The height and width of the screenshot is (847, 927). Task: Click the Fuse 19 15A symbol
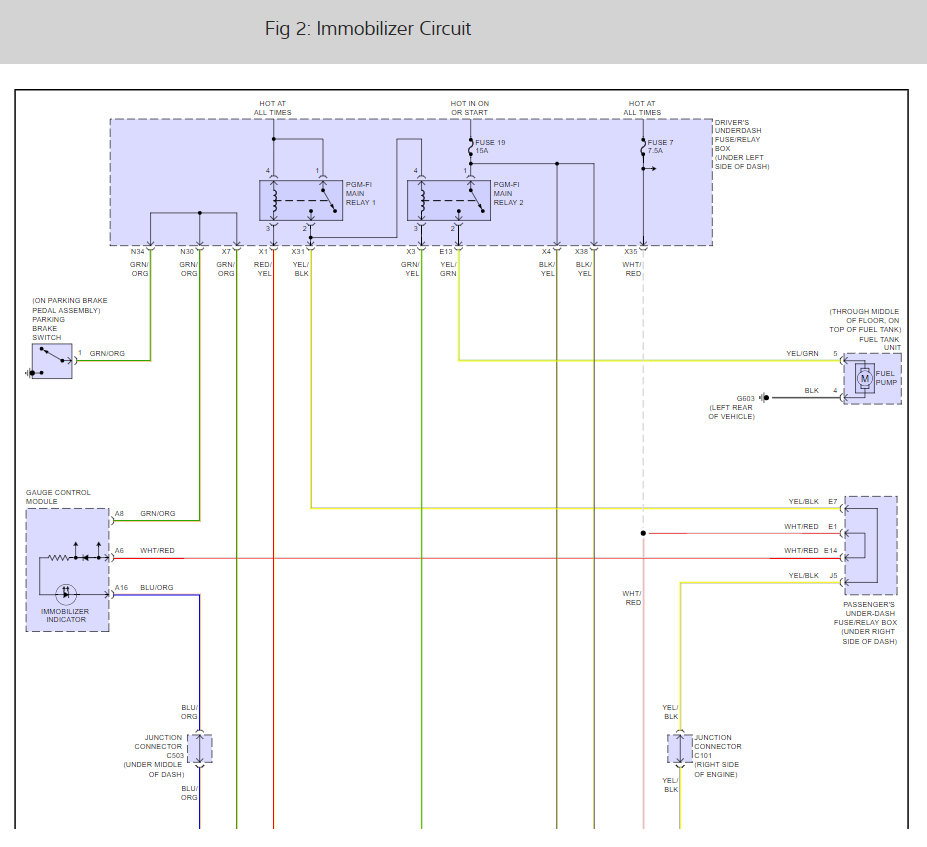471,147
